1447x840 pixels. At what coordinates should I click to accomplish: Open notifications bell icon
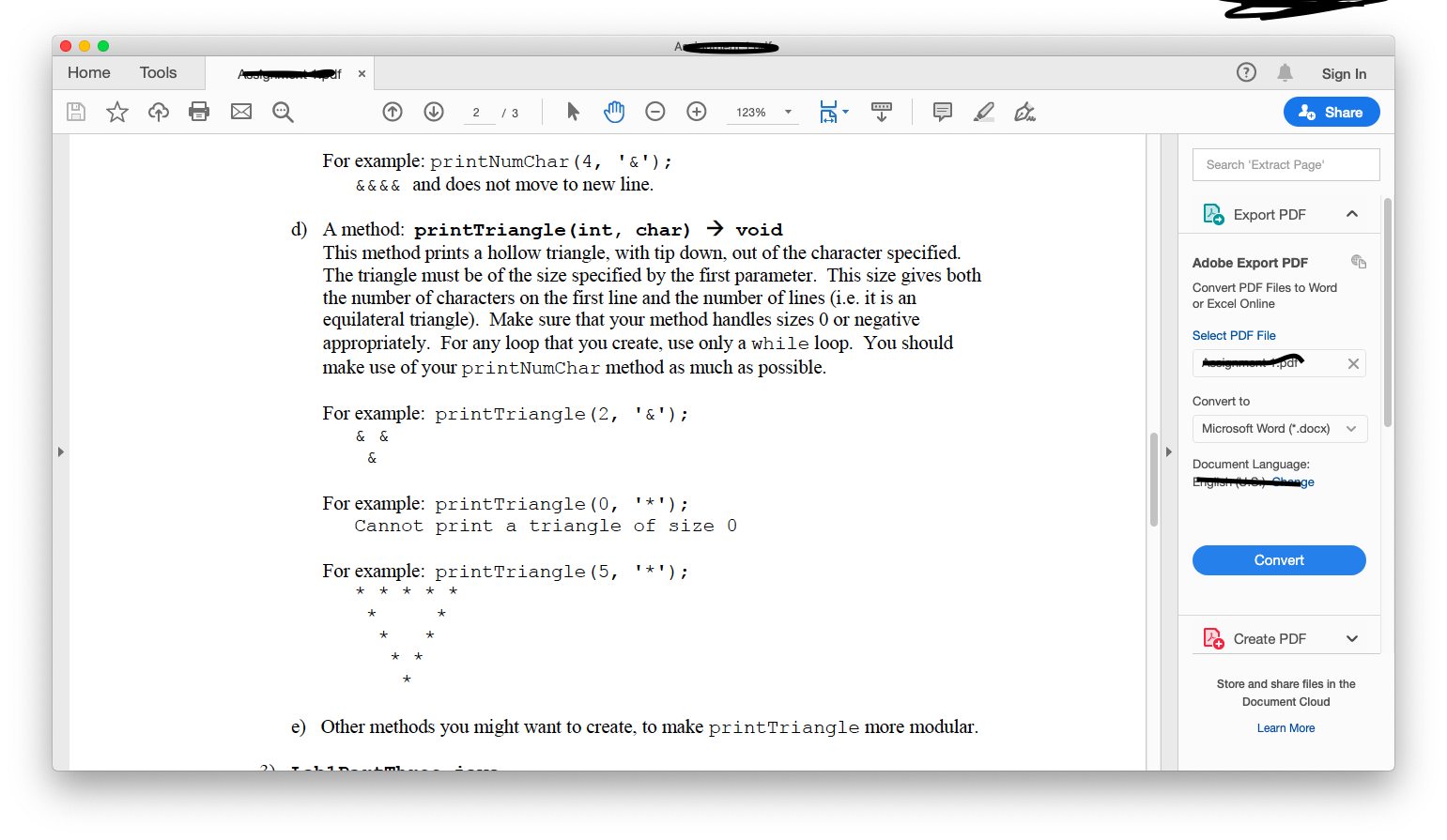pyautogui.click(x=1285, y=72)
